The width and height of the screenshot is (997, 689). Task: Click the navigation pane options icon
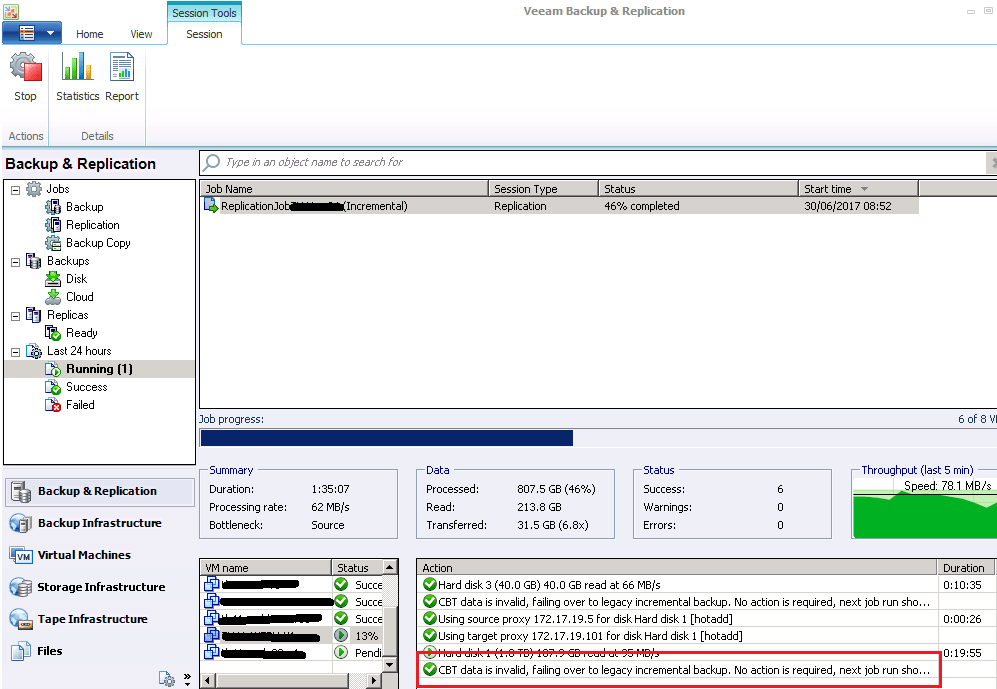coord(167,679)
